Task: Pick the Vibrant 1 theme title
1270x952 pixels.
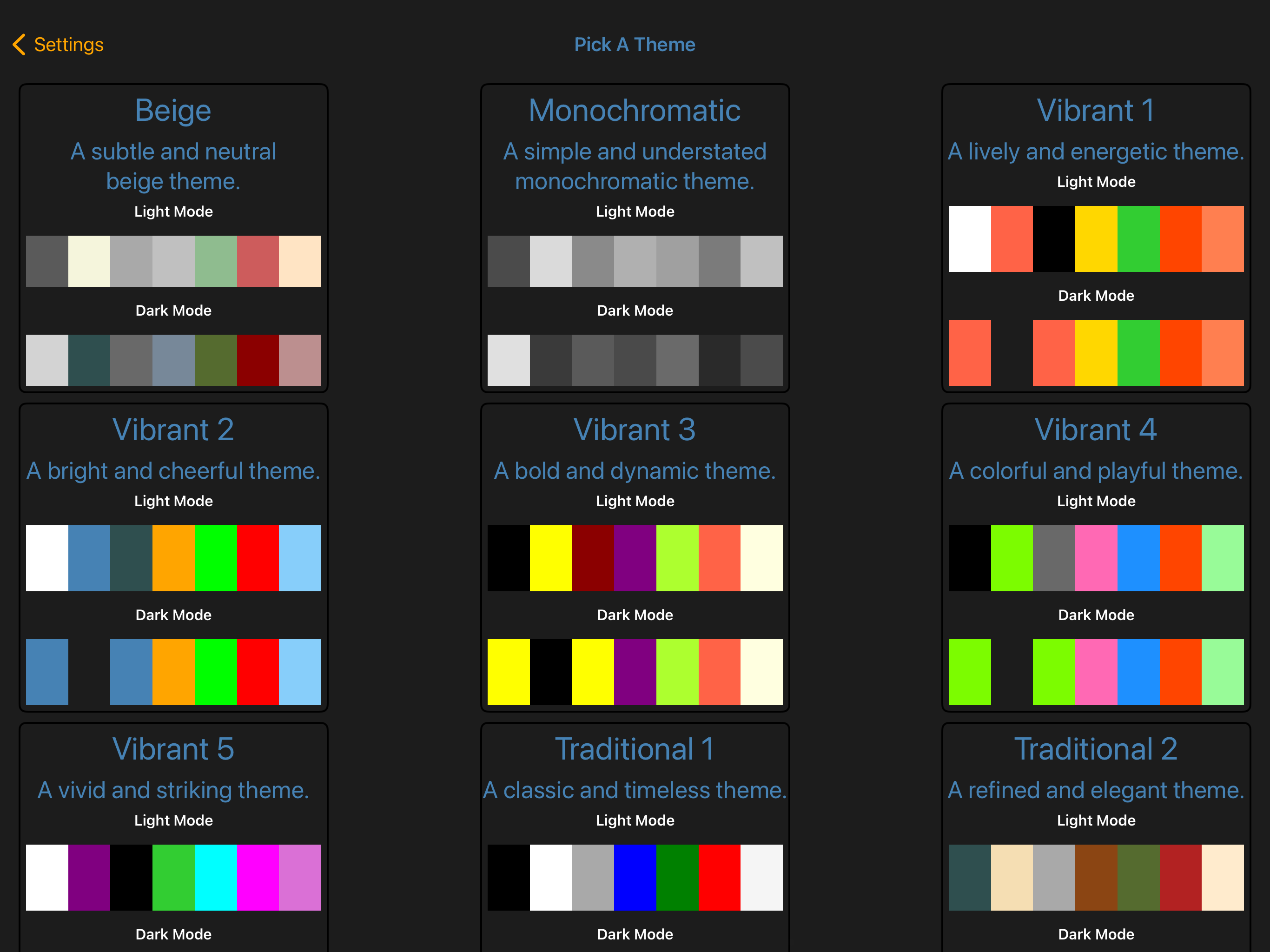Action: click(1096, 110)
